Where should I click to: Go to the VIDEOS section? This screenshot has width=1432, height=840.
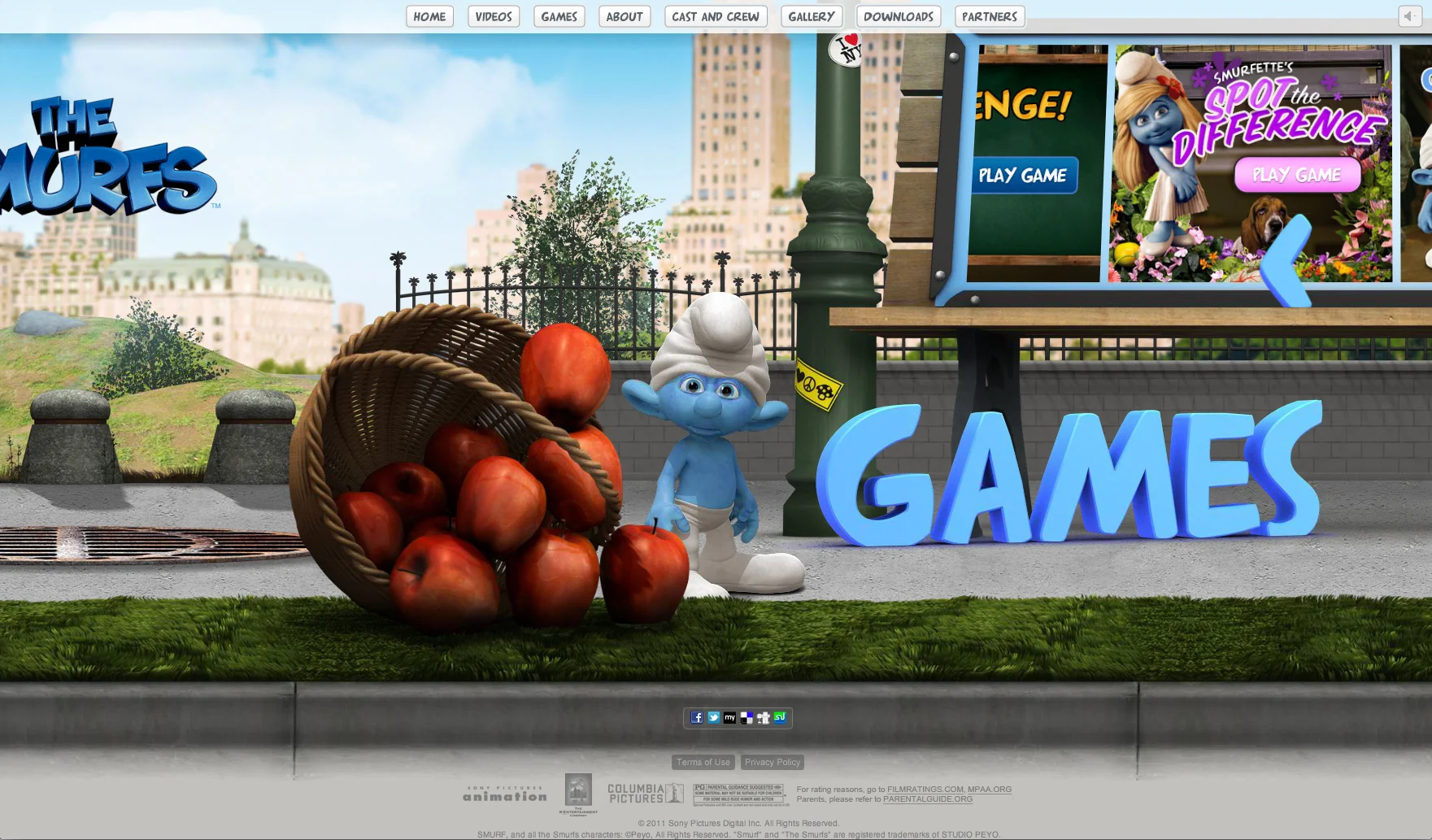(494, 16)
